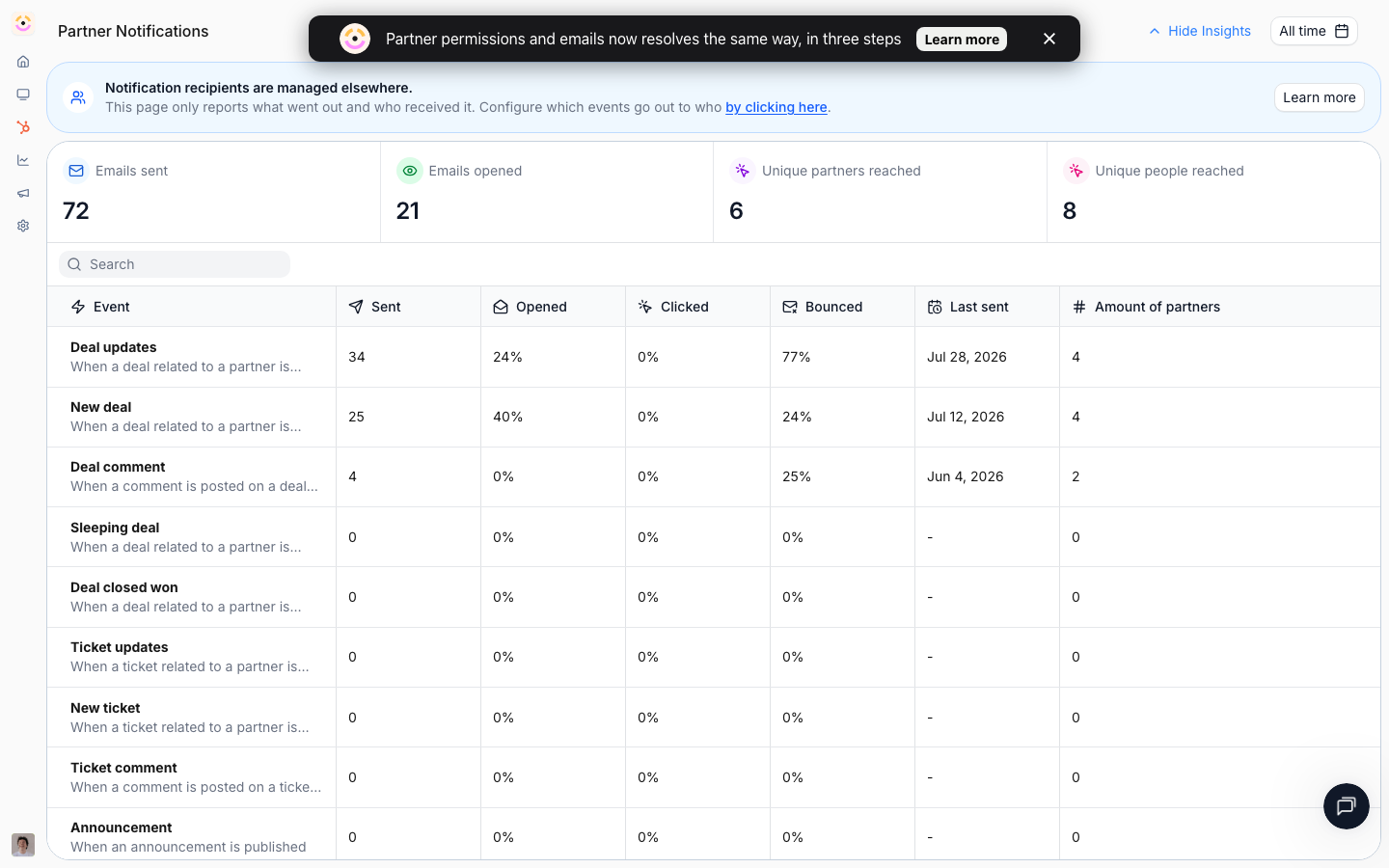1389x868 pixels.
Task: Click the 'When an announcement is published' description
Action: coord(188,847)
